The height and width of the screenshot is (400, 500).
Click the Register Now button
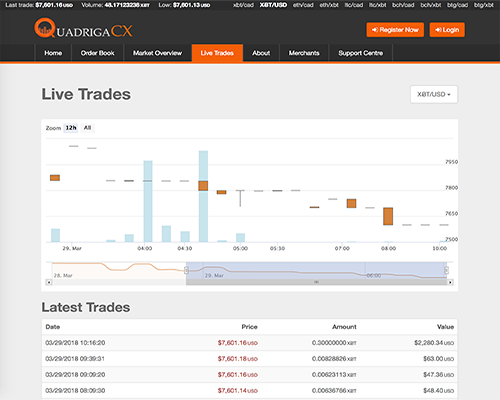(395, 30)
